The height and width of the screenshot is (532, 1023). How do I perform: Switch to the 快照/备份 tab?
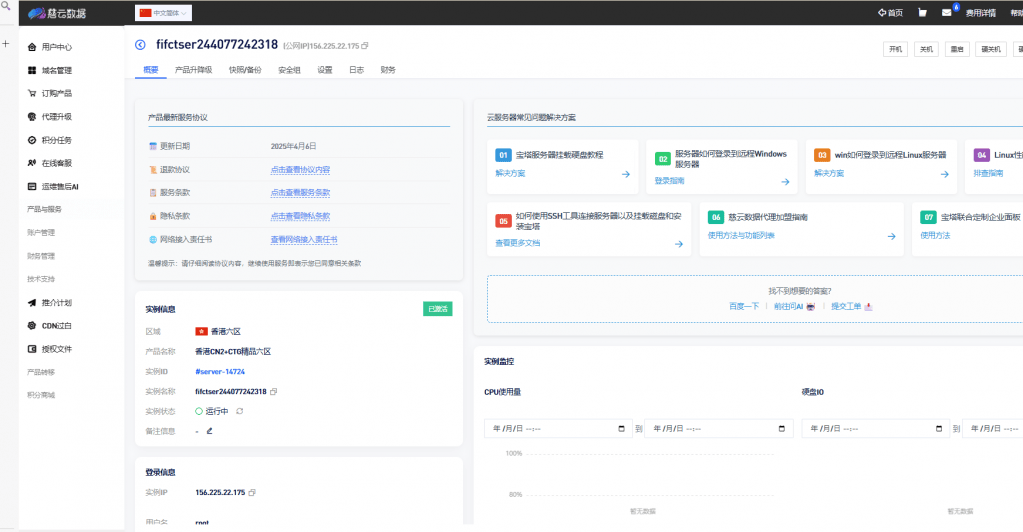click(245, 70)
